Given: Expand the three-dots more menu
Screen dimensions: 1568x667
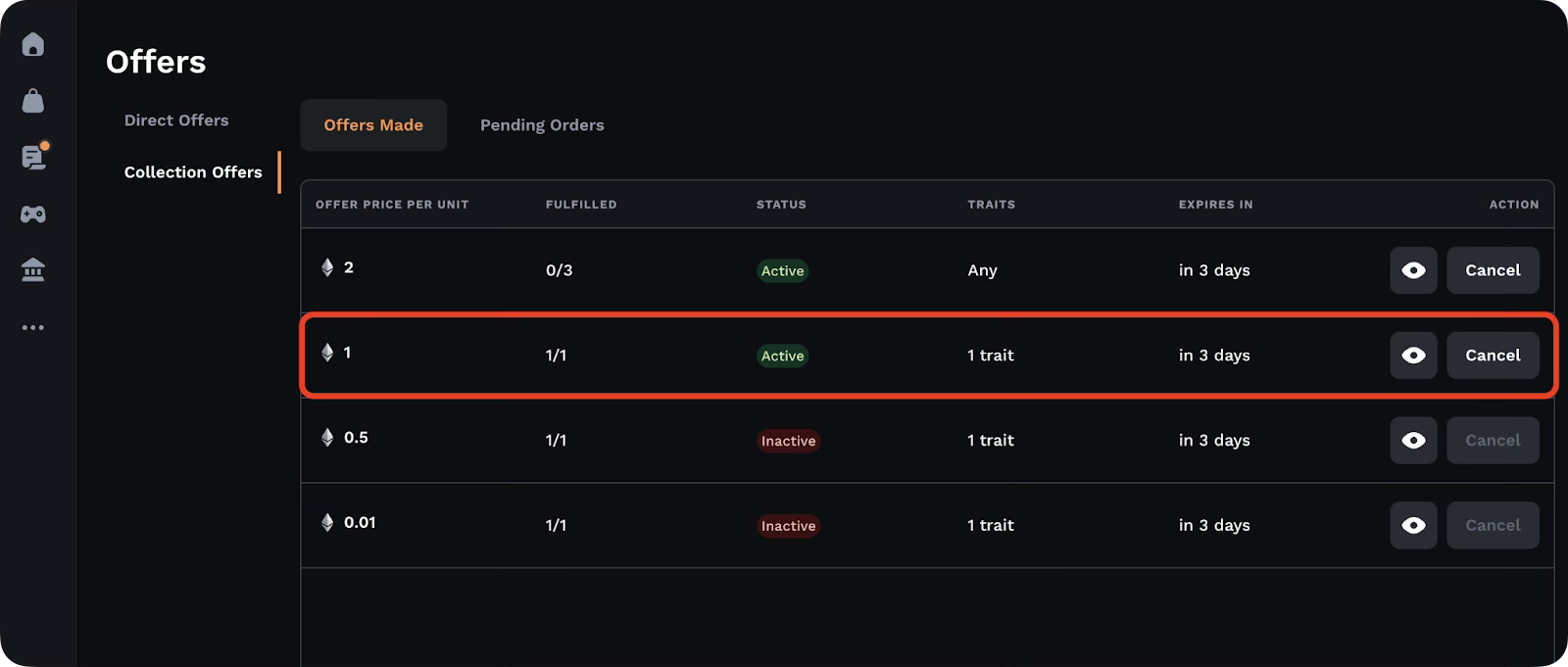Looking at the screenshot, I should click(x=33, y=327).
